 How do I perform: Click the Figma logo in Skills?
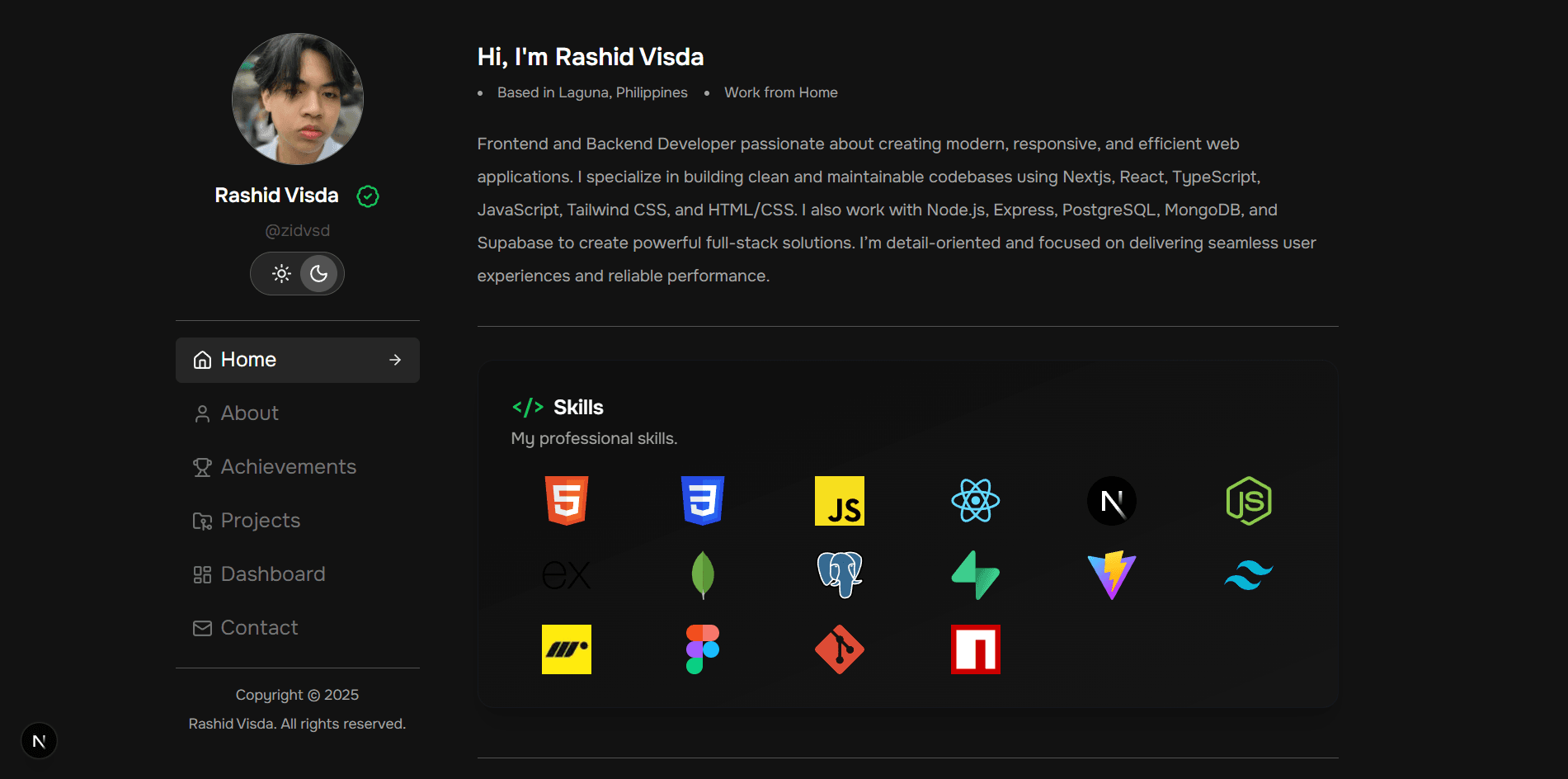tap(702, 649)
